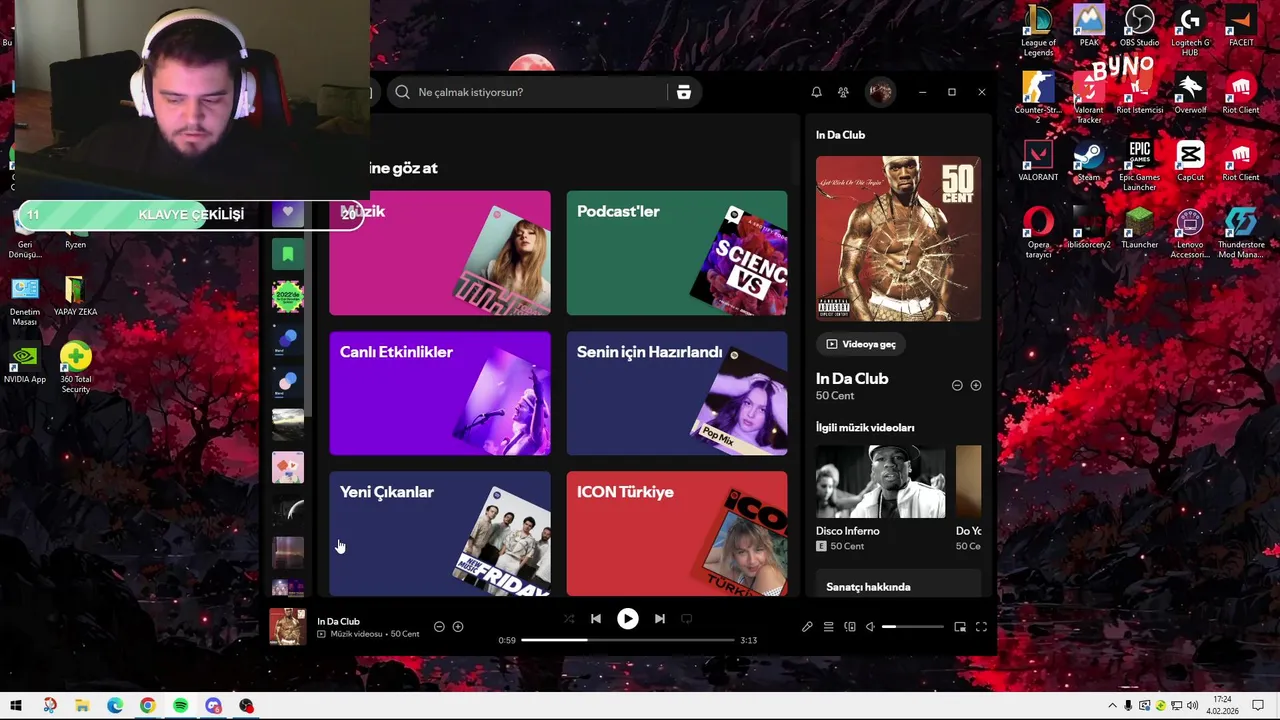Click the In Da Club title in the bottom bar

coord(338,621)
